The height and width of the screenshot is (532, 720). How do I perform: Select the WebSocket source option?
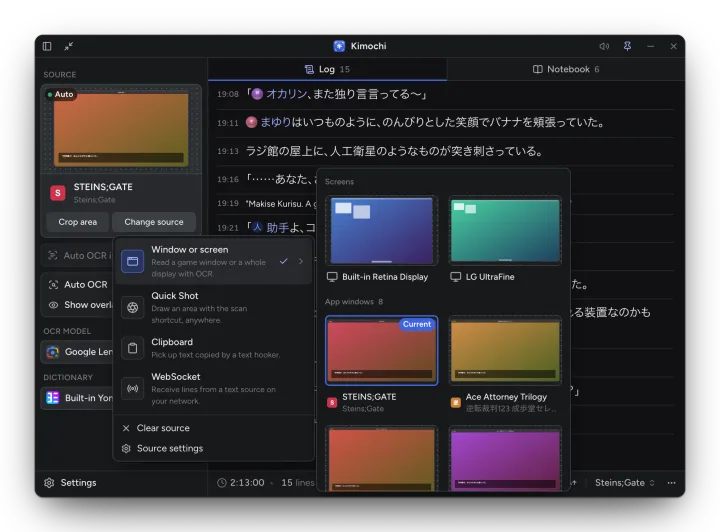(x=214, y=388)
